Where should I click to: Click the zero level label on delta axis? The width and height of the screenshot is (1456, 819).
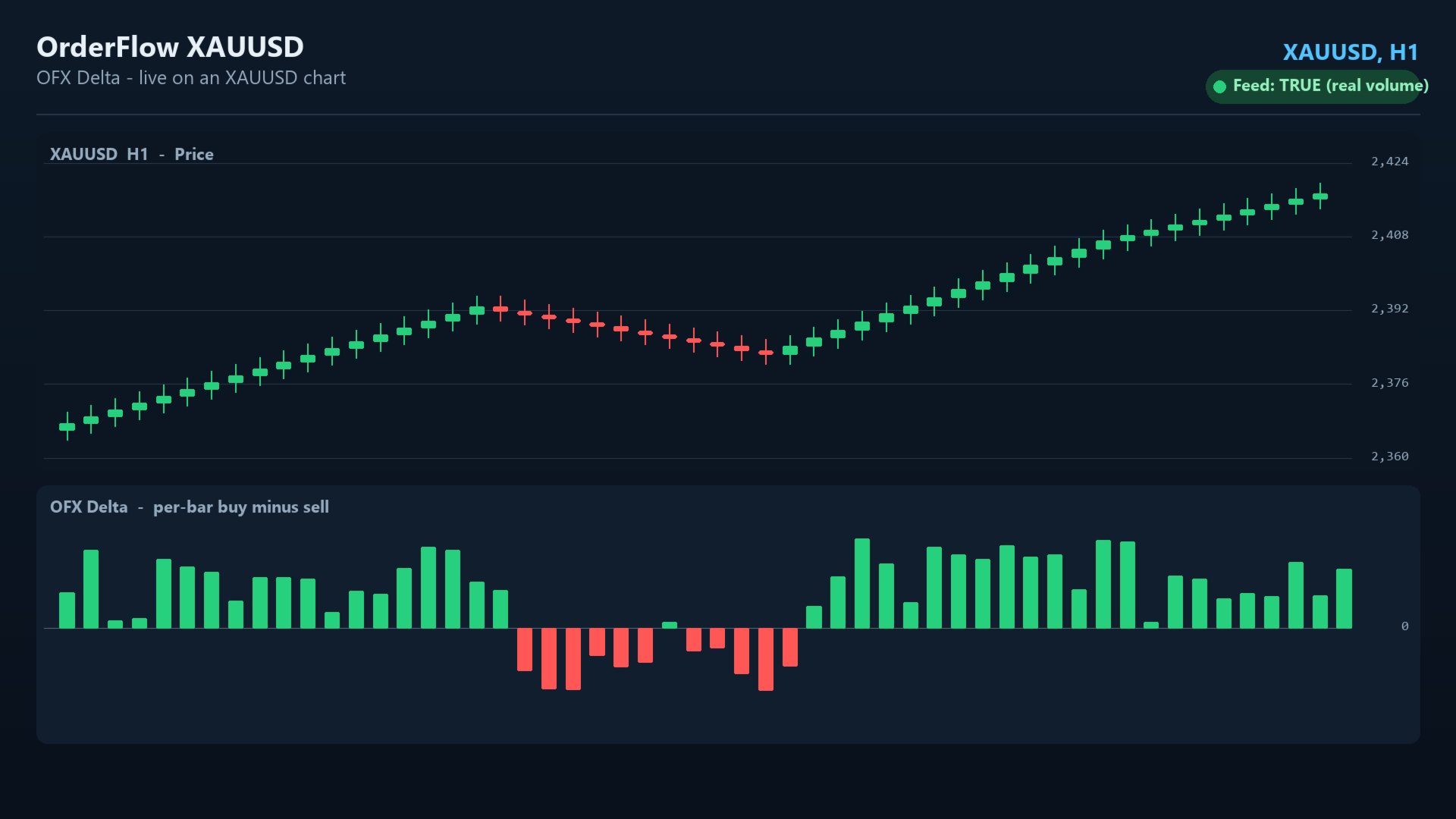coord(1404,626)
